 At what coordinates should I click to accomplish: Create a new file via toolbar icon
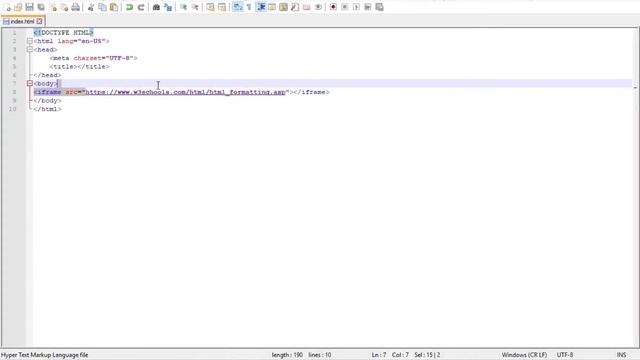pos(7,7)
